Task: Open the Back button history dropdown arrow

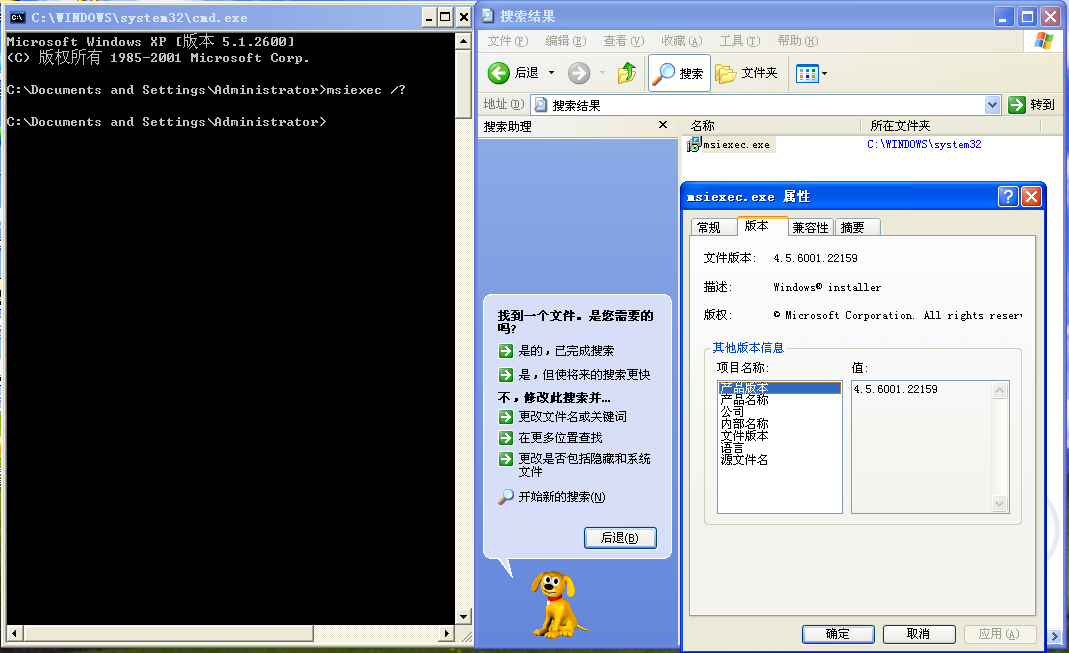Action: point(551,73)
